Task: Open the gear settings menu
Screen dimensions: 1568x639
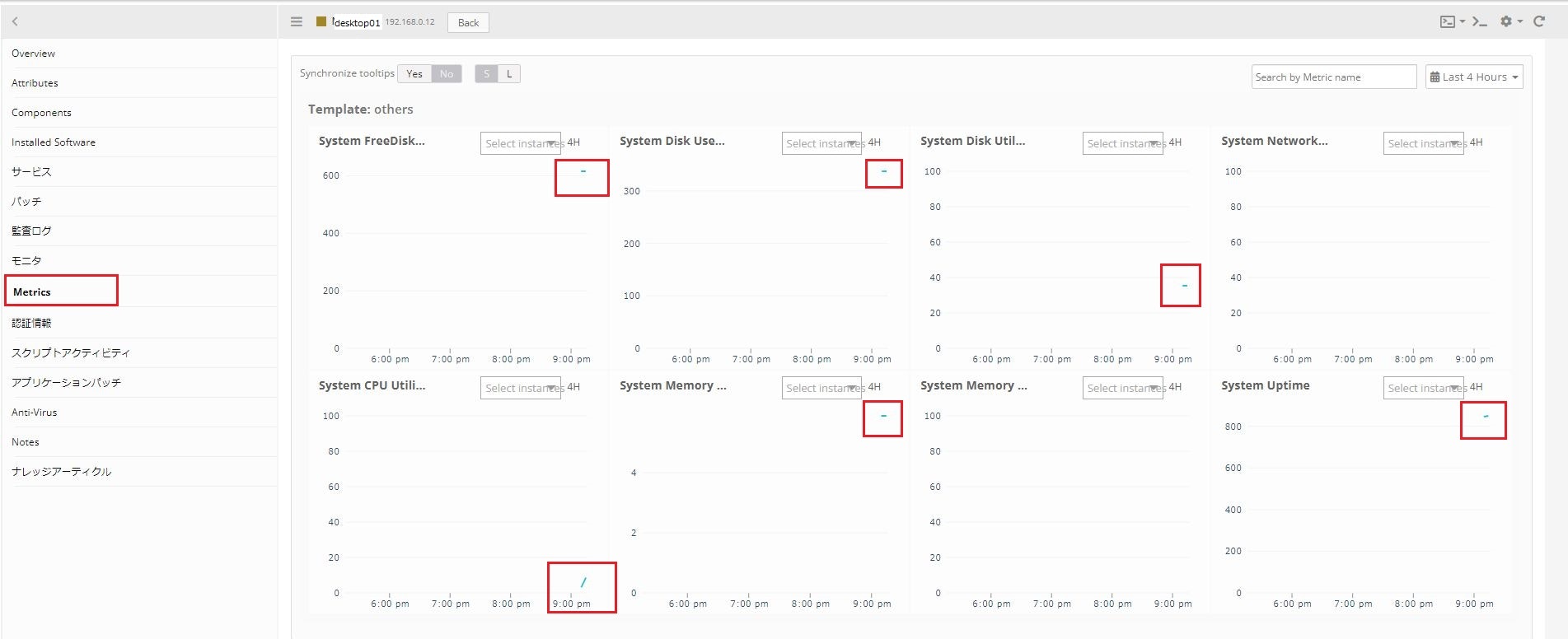Action: [x=1506, y=22]
